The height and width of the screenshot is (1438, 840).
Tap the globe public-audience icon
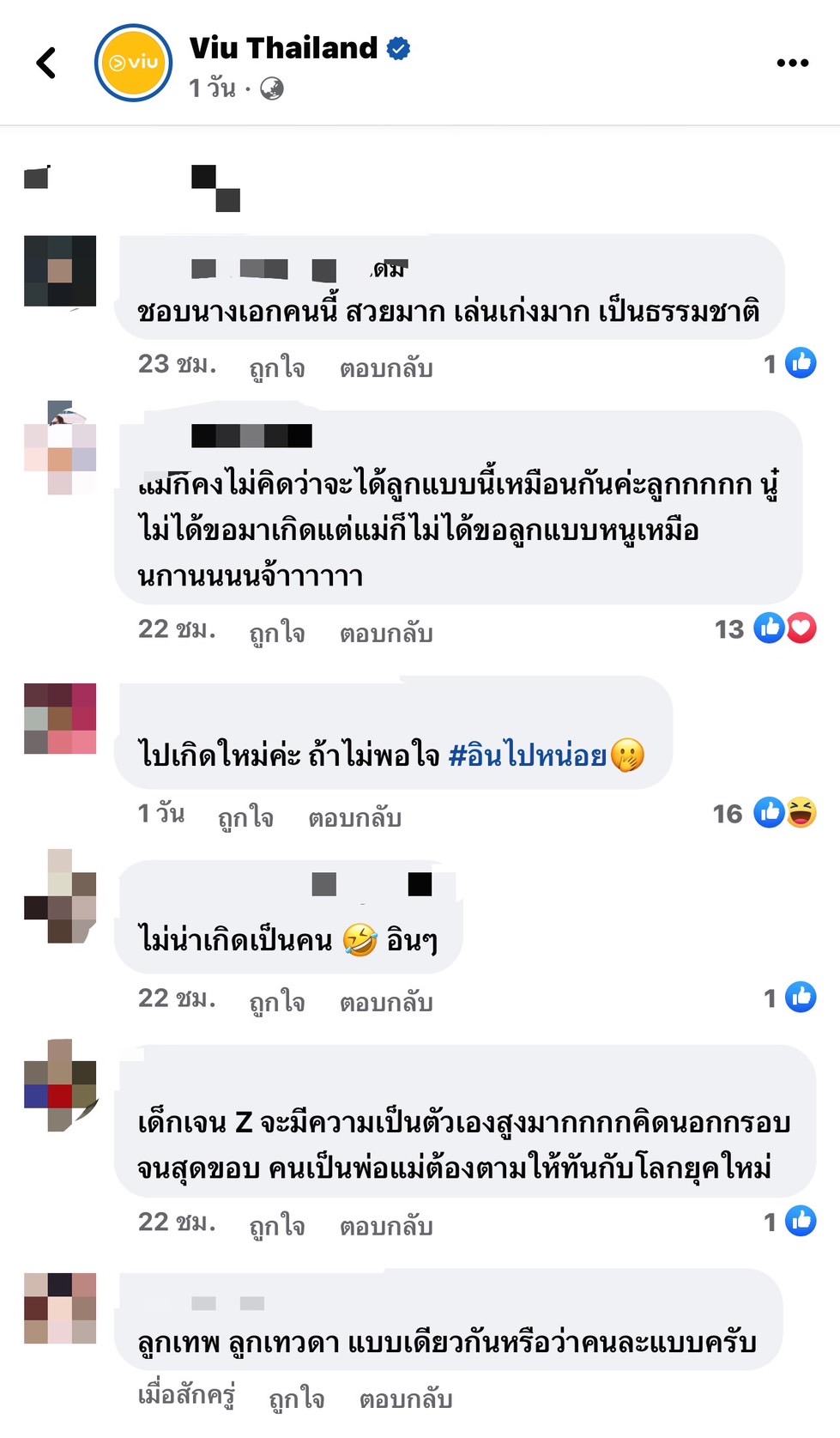[x=272, y=88]
